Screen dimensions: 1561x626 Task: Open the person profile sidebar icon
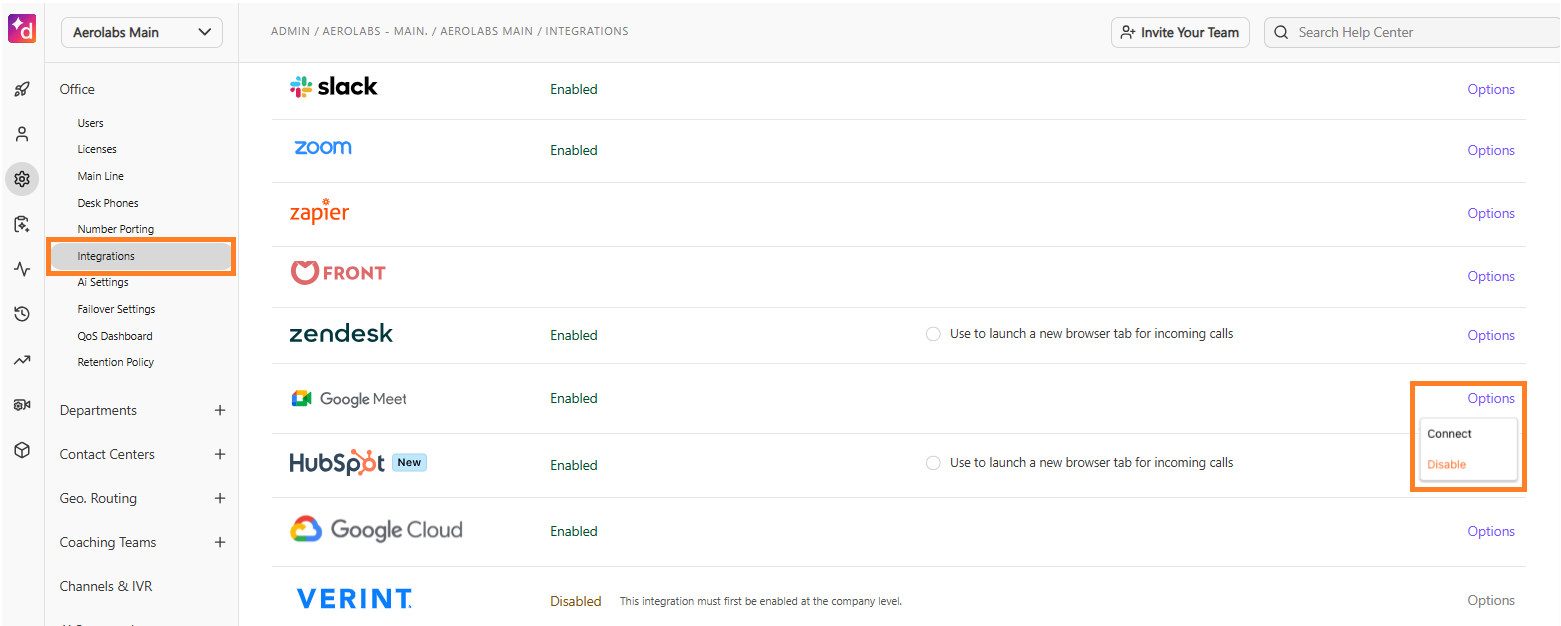pyautogui.click(x=22, y=134)
